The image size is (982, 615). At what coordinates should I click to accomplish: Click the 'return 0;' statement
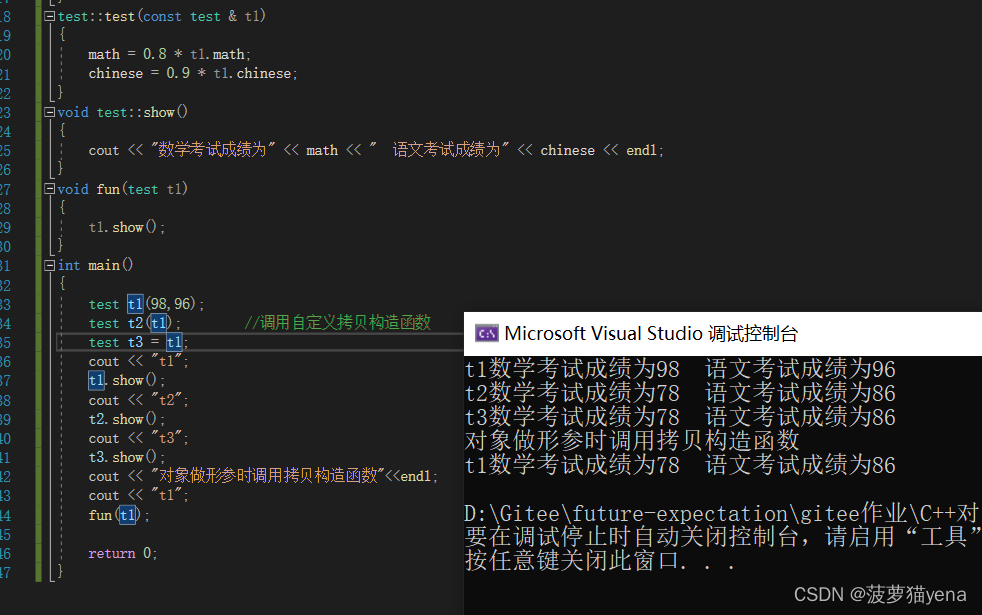coord(123,553)
